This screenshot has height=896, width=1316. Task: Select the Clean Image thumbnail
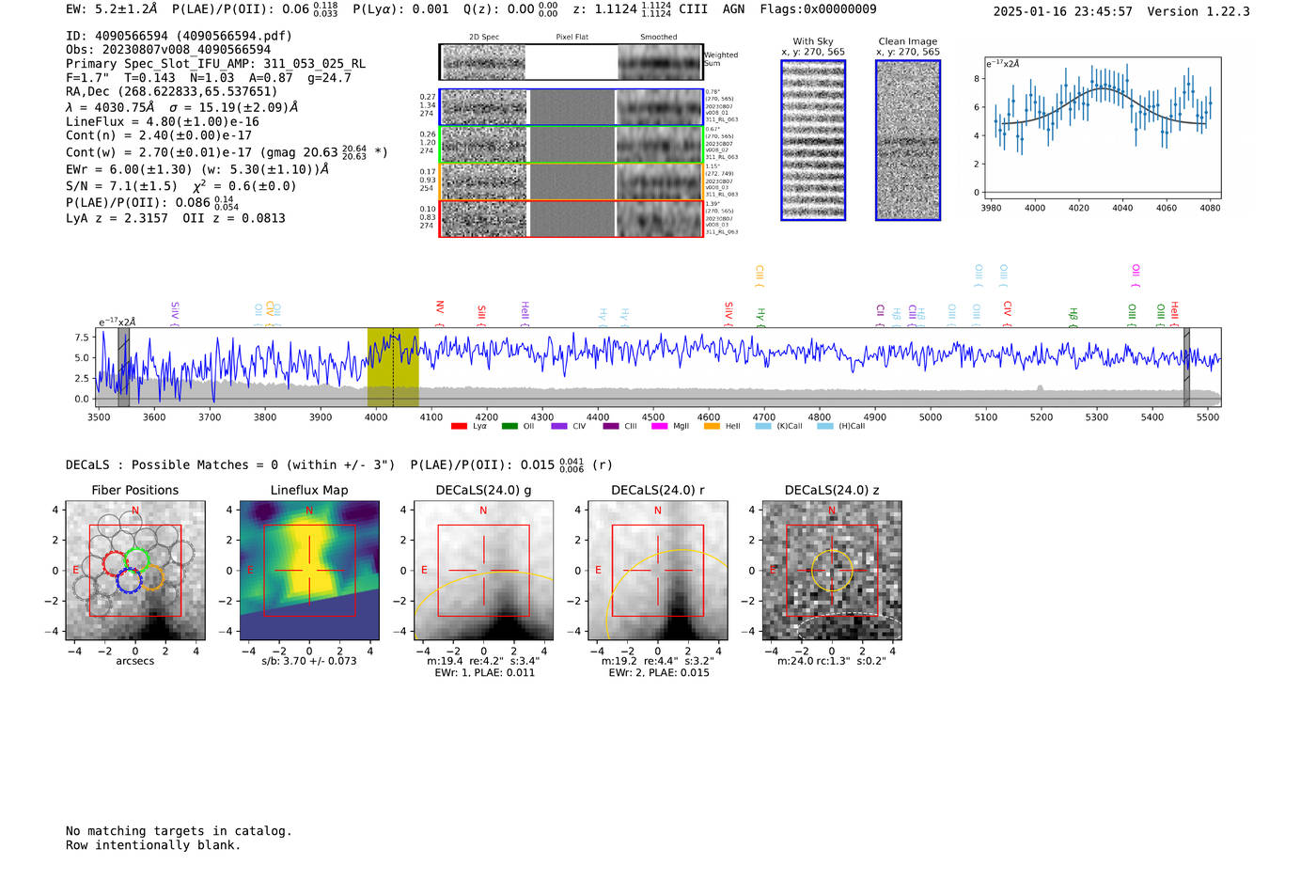pyautogui.click(x=908, y=140)
